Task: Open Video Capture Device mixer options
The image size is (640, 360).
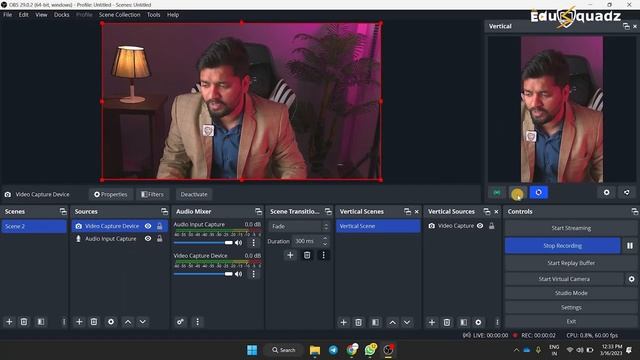Action: click(253, 274)
